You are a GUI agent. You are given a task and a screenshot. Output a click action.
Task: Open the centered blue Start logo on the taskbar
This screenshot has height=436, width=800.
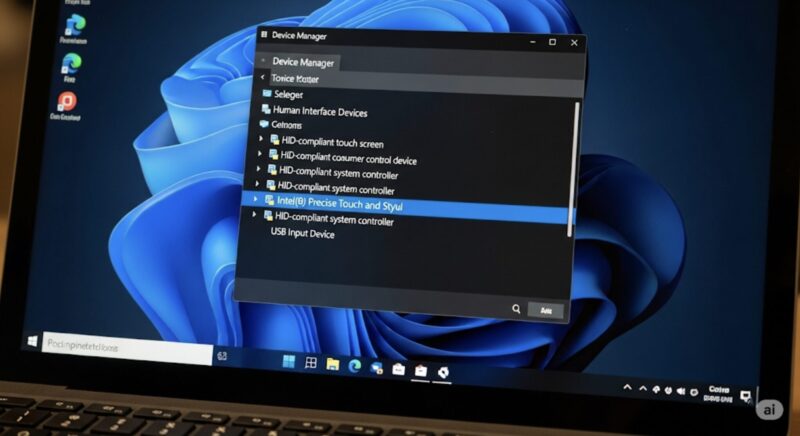click(x=288, y=362)
